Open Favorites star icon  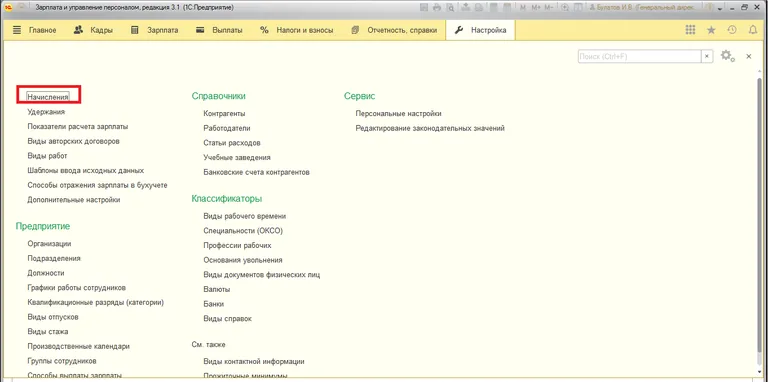click(x=711, y=30)
